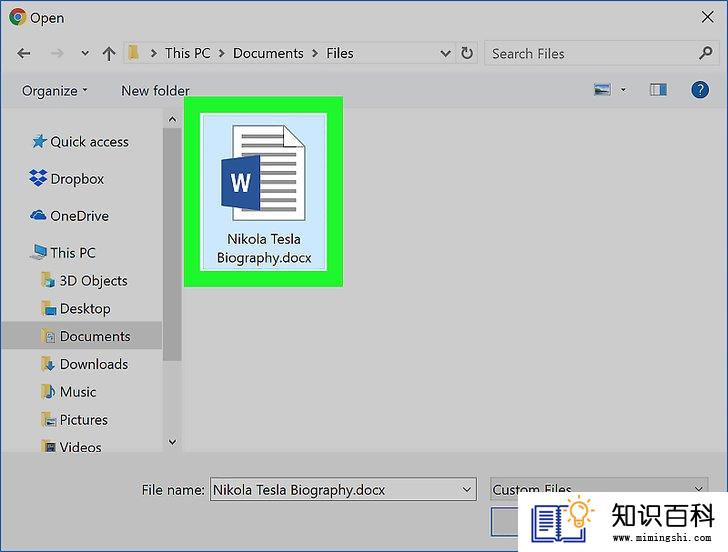Image resolution: width=728 pixels, height=552 pixels.
Task: Click the This PC computer icon
Action: tap(39, 252)
